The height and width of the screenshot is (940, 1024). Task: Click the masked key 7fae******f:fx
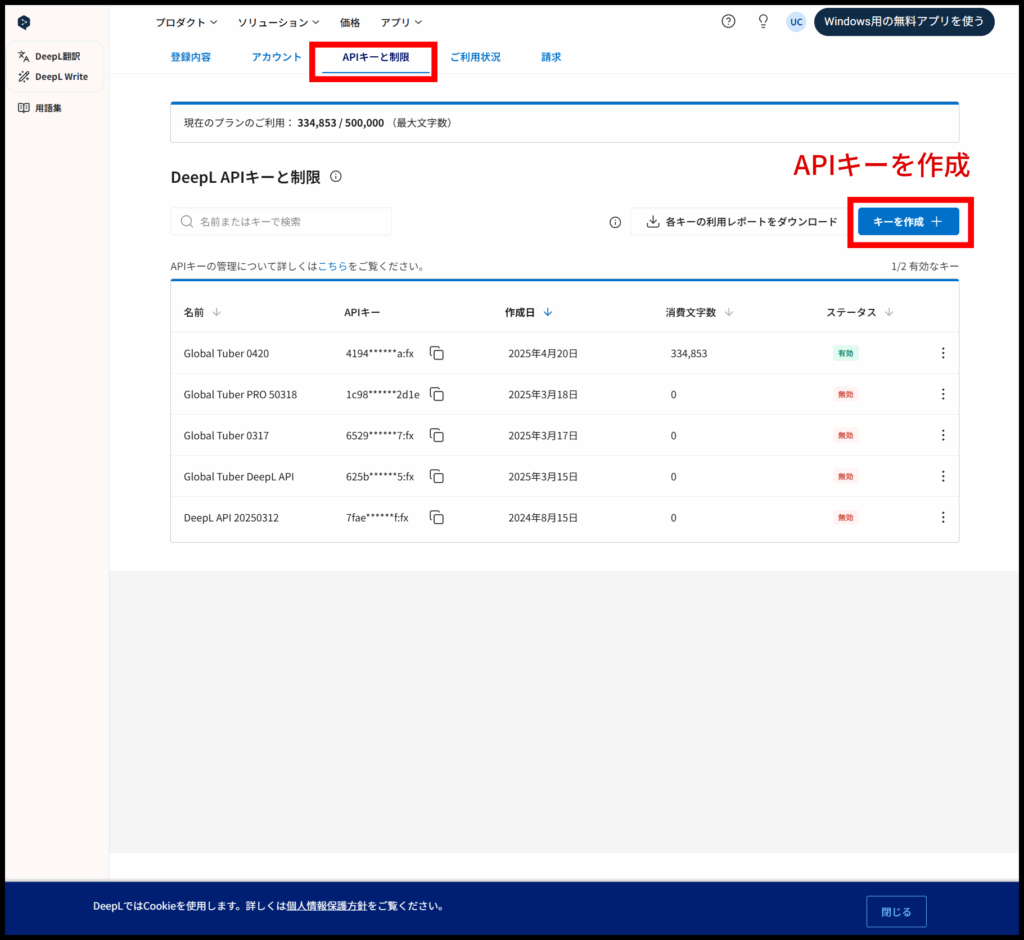coord(377,518)
